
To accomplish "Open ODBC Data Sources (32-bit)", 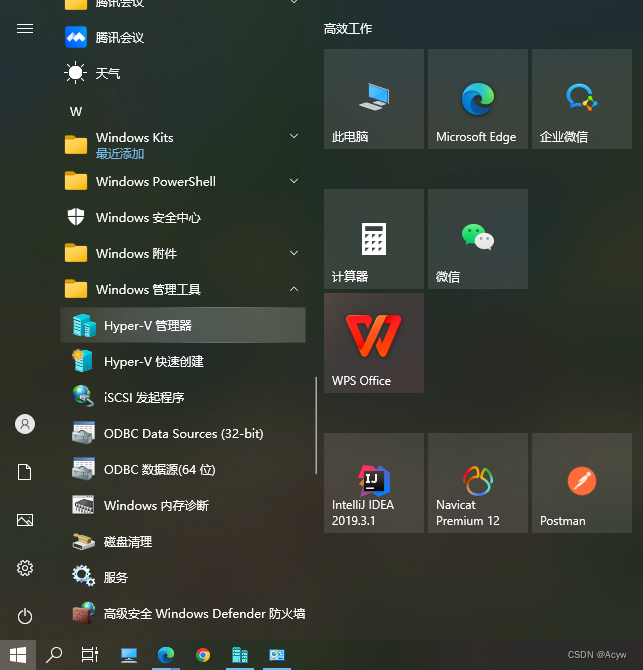I will click(x=183, y=433).
